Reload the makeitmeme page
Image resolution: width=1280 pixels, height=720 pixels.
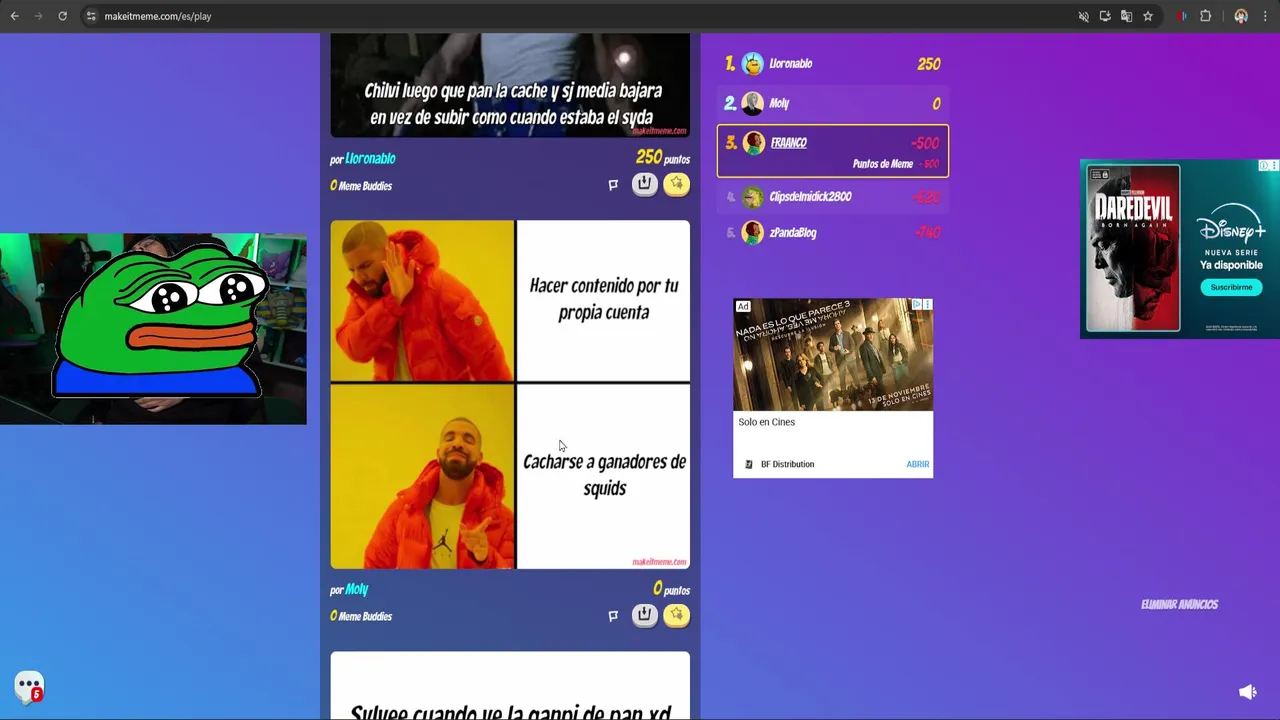62,16
